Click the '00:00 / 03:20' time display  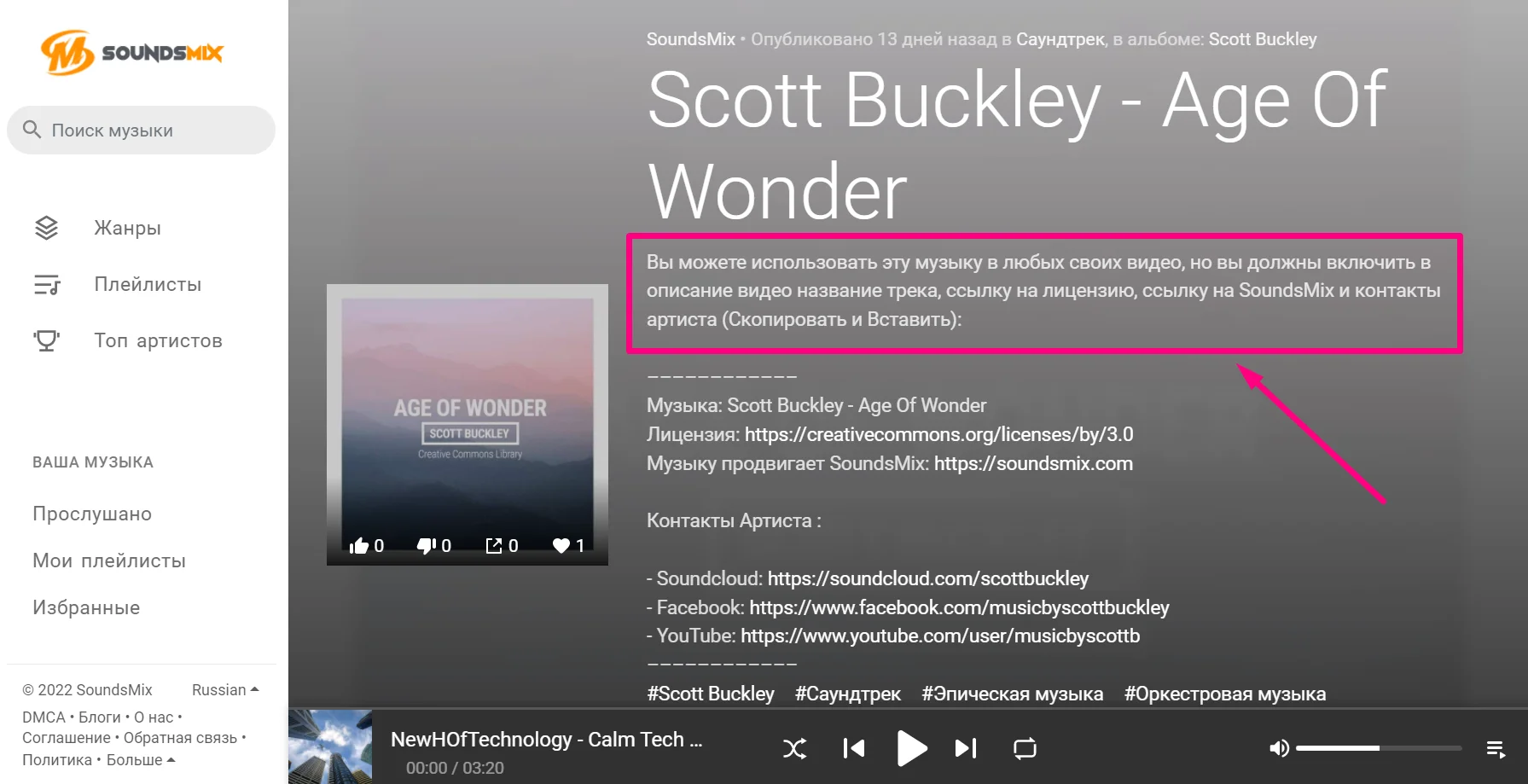tap(455, 768)
